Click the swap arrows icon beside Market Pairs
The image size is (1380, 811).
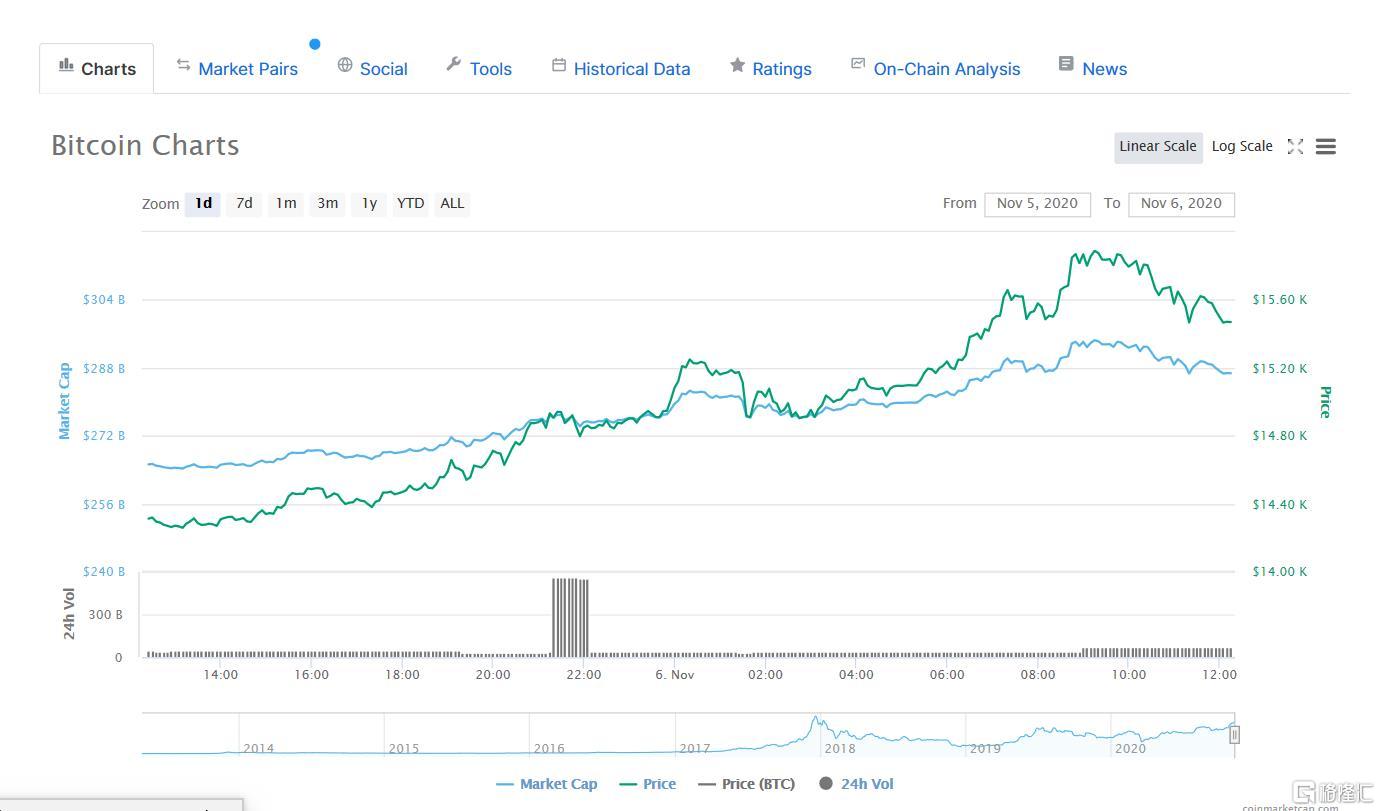[183, 65]
